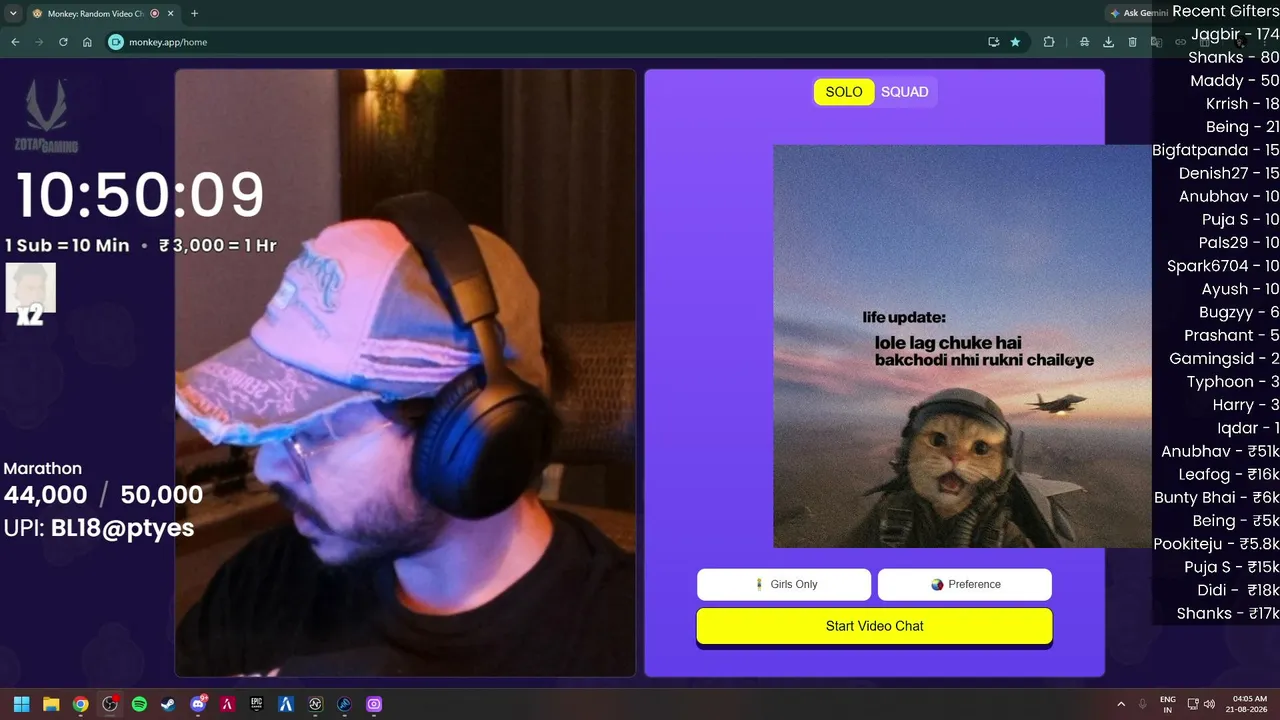Click the gifter entry Bigfatpanda - 15

[x=1215, y=150]
